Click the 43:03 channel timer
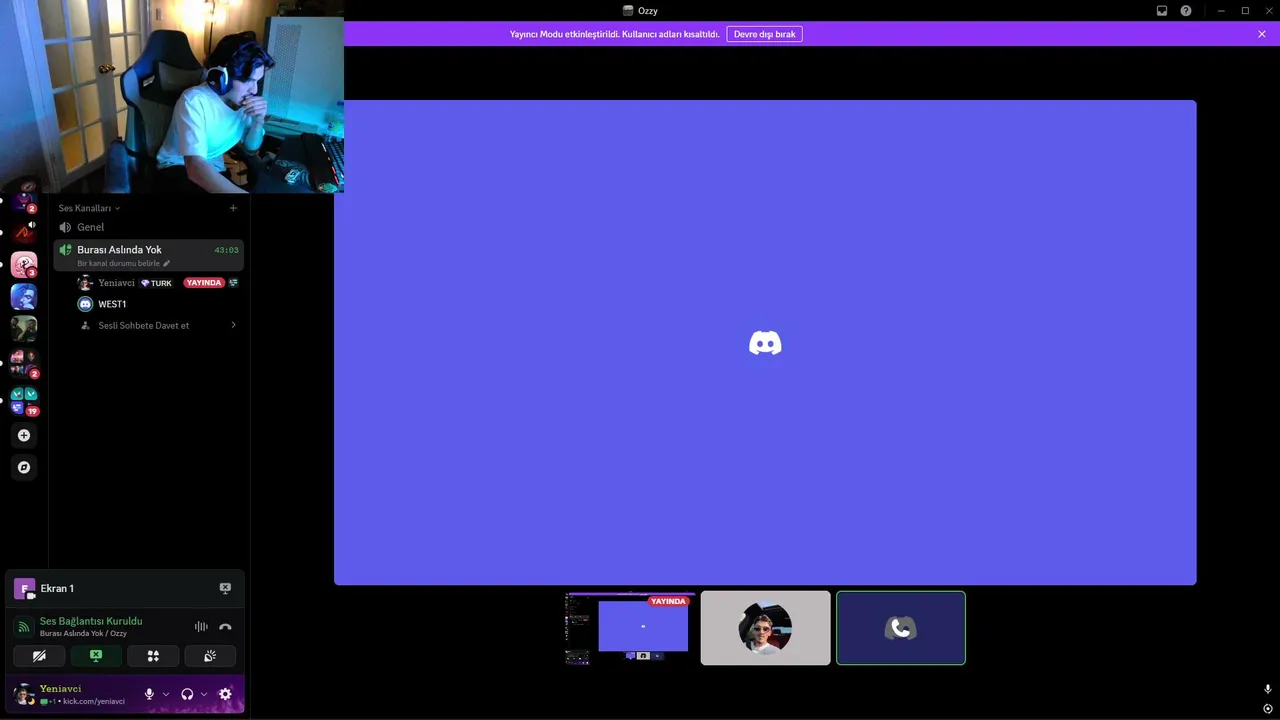The height and width of the screenshot is (720, 1280). click(x=226, y=250)
